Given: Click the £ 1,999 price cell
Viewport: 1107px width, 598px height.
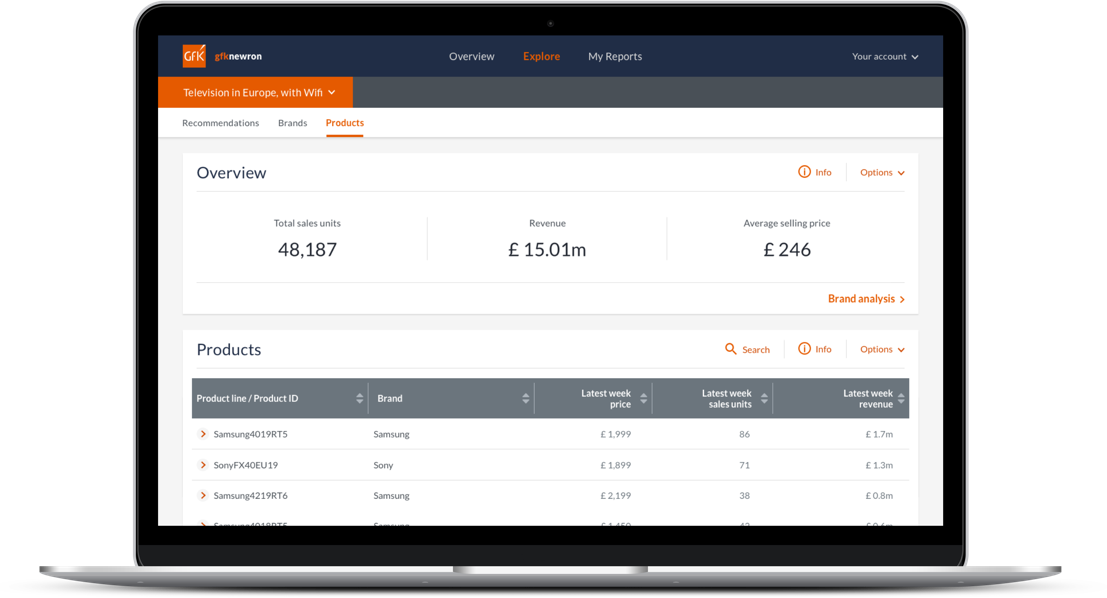Looking at the screenshot, I should point(616,434).
